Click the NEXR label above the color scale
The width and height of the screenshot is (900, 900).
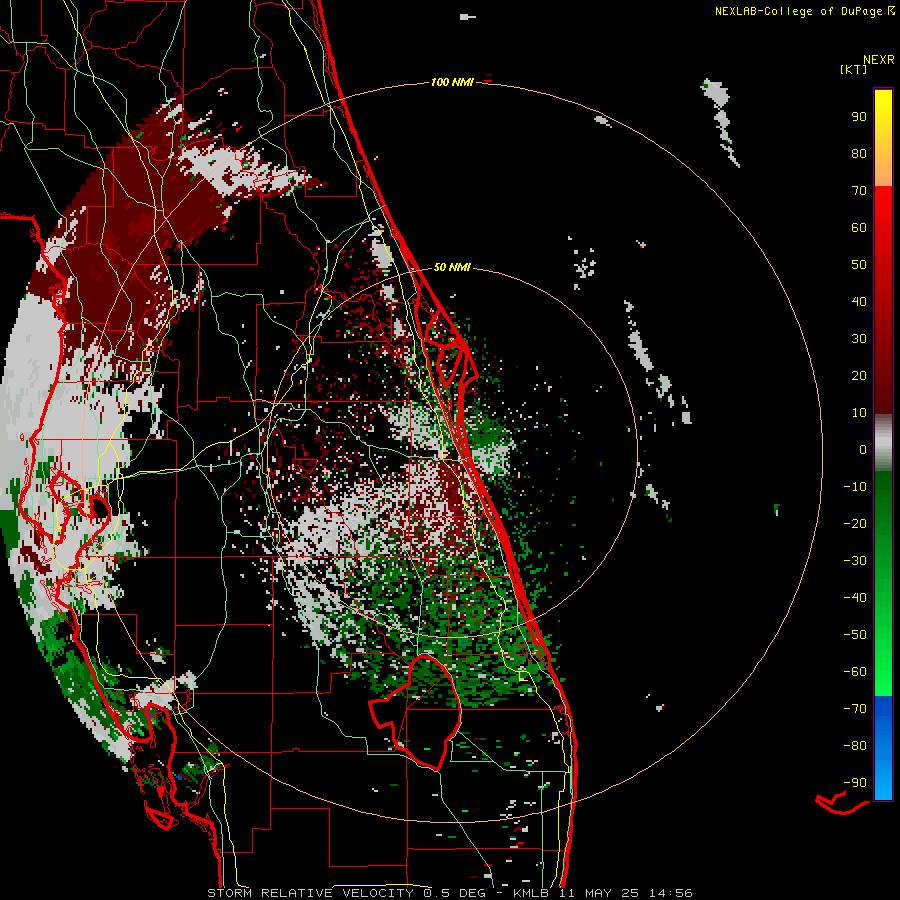pos(879,60)
